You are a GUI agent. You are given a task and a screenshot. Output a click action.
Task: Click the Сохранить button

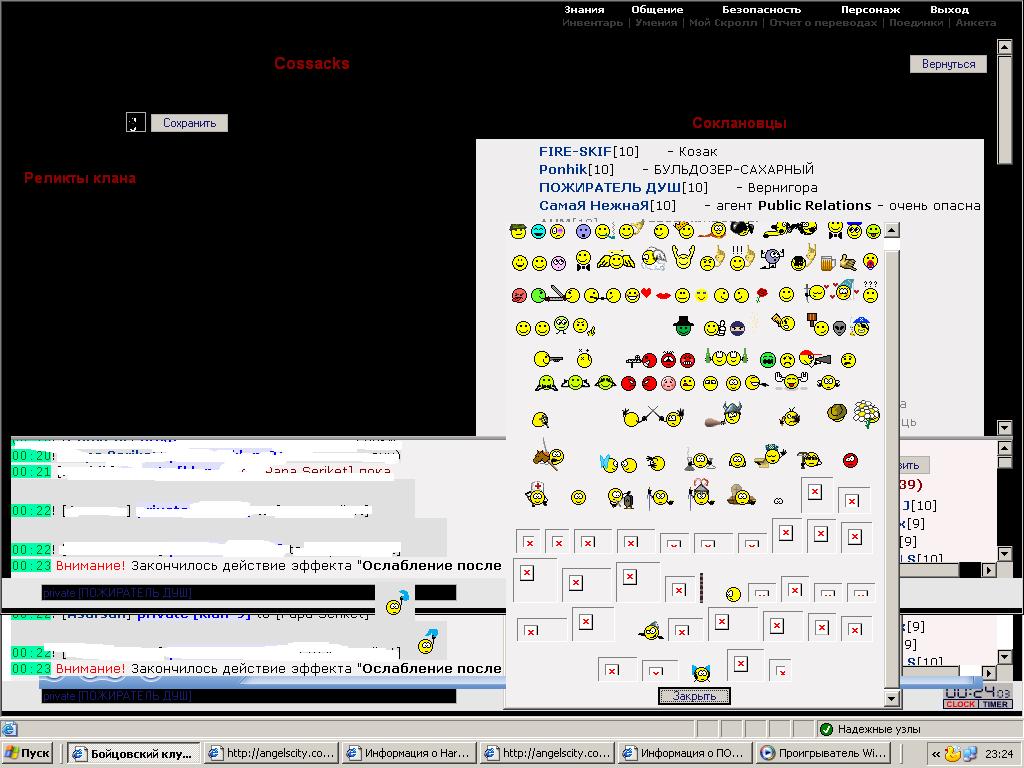(189, 123)
